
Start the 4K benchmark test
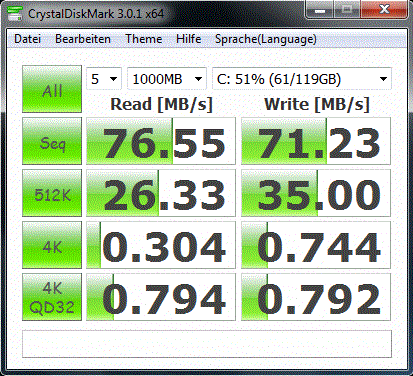click(52, 245)
